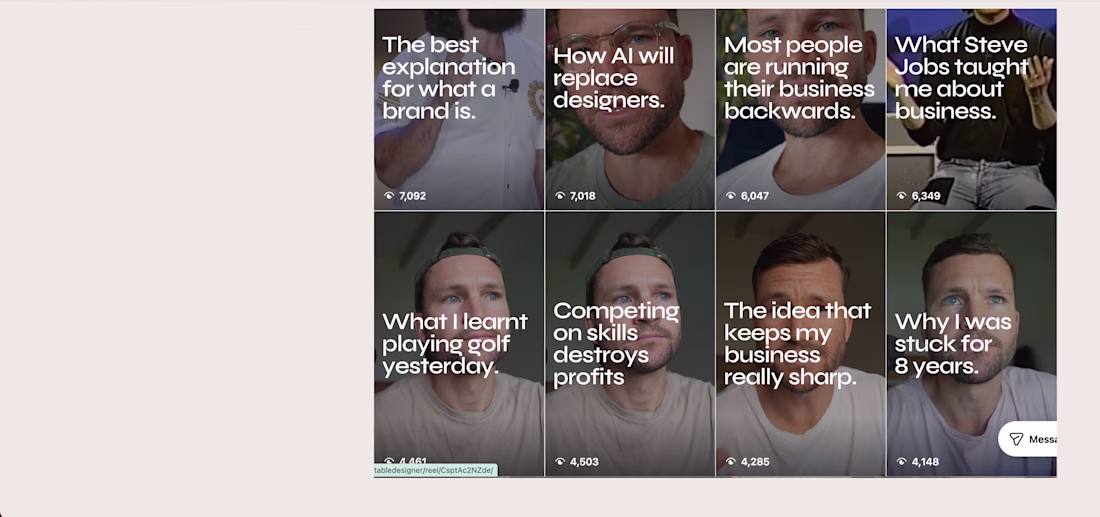The width and height of the screenshot is (1100, 517).
Task: Click the 6,349 view count number
Action: (926, 196)
